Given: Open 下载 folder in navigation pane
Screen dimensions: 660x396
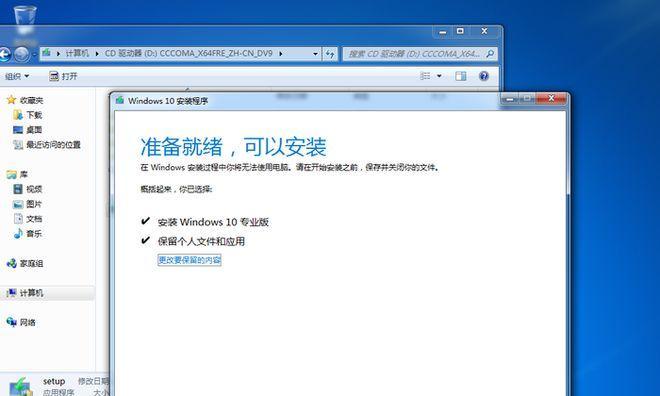Looking at the screenshot, I should click(x=34, y=115).
